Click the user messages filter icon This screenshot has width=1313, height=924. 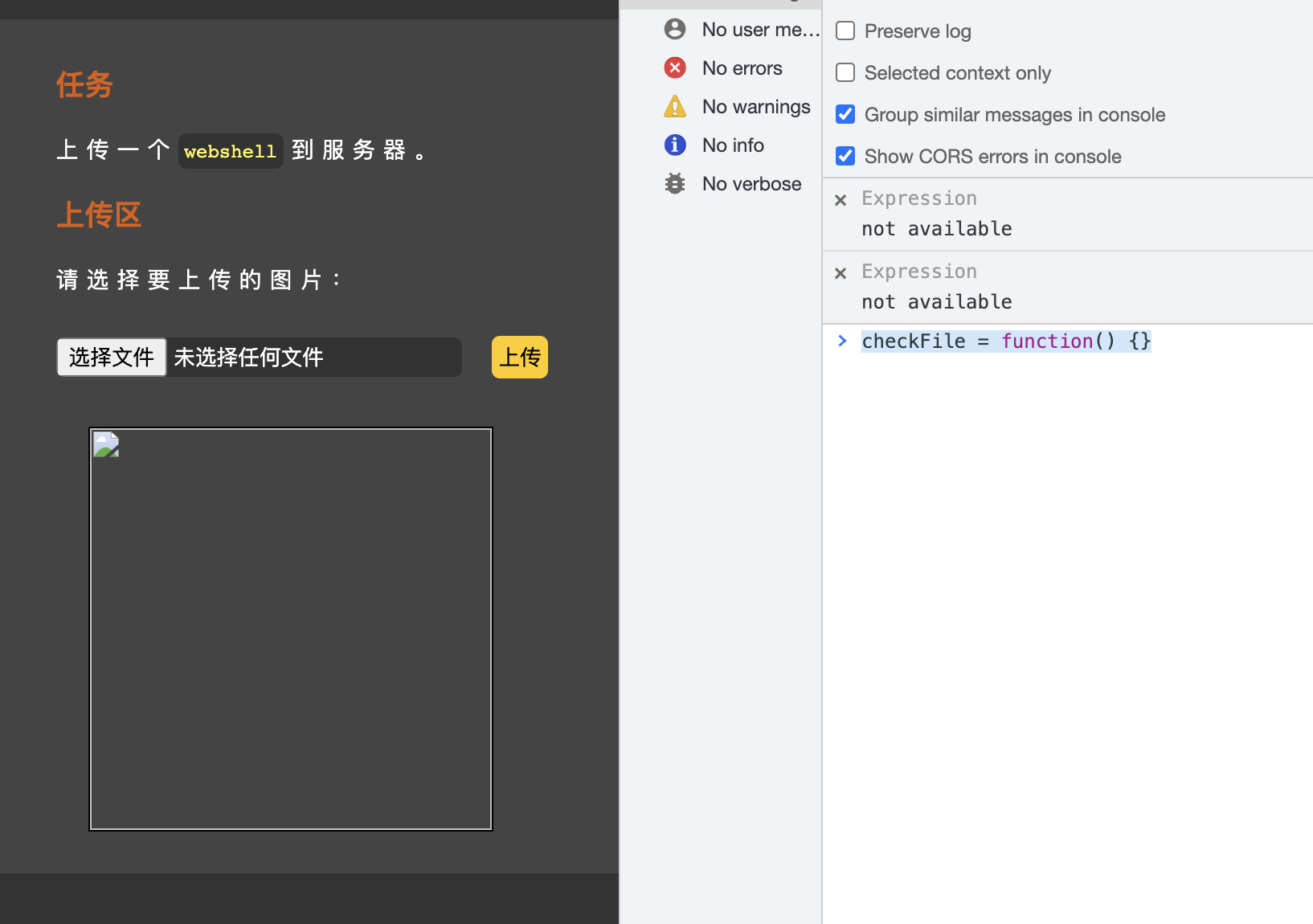pos(675,29)
